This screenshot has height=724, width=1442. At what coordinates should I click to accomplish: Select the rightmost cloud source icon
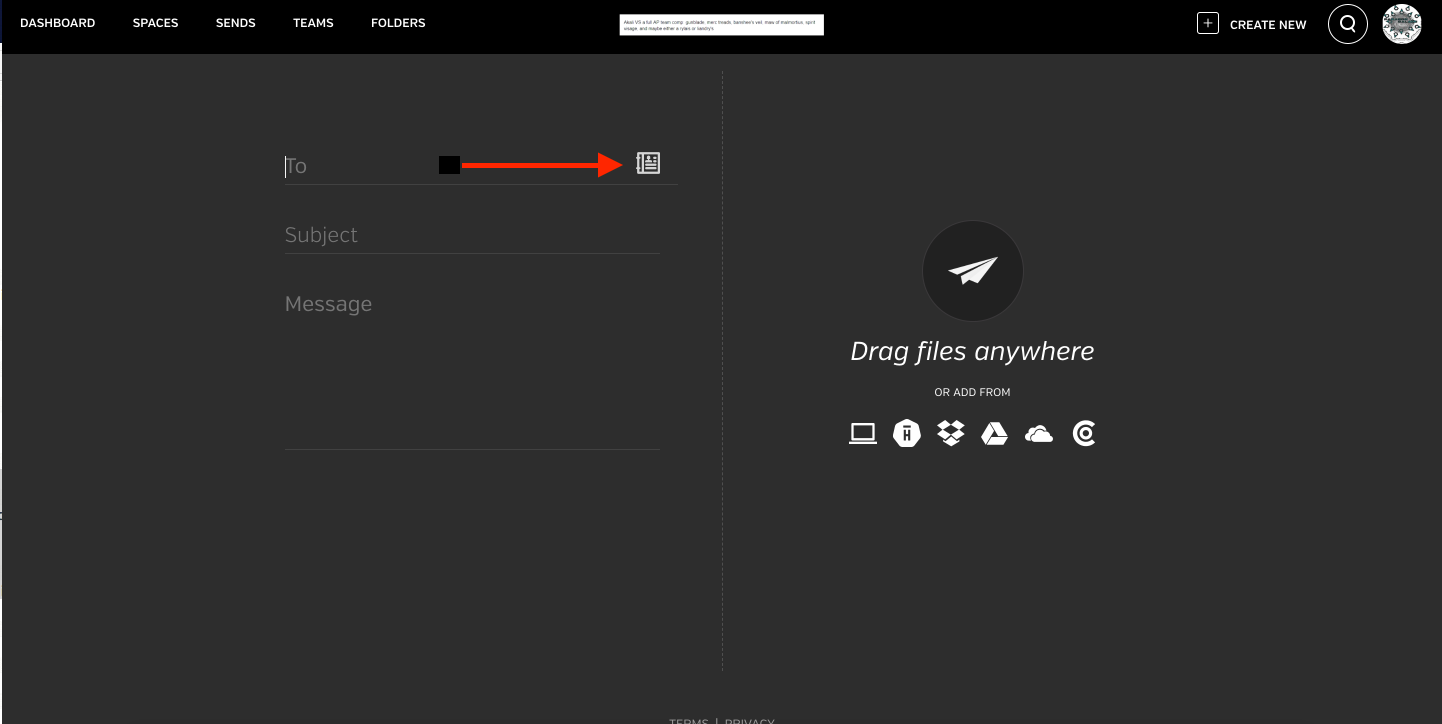pyautogui.click(x=1083, y=433)
